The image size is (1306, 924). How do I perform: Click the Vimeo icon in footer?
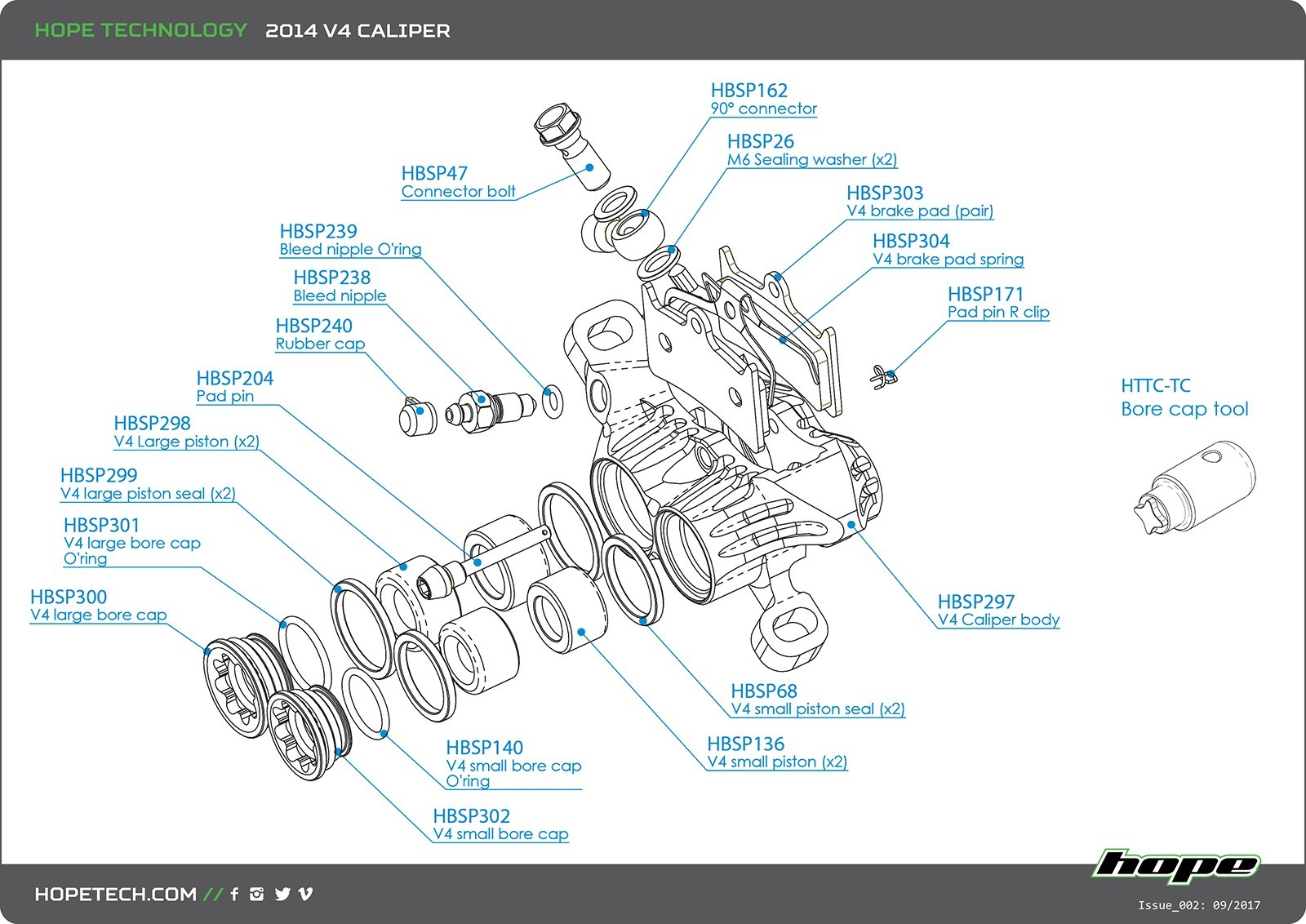tap(306, 894)
